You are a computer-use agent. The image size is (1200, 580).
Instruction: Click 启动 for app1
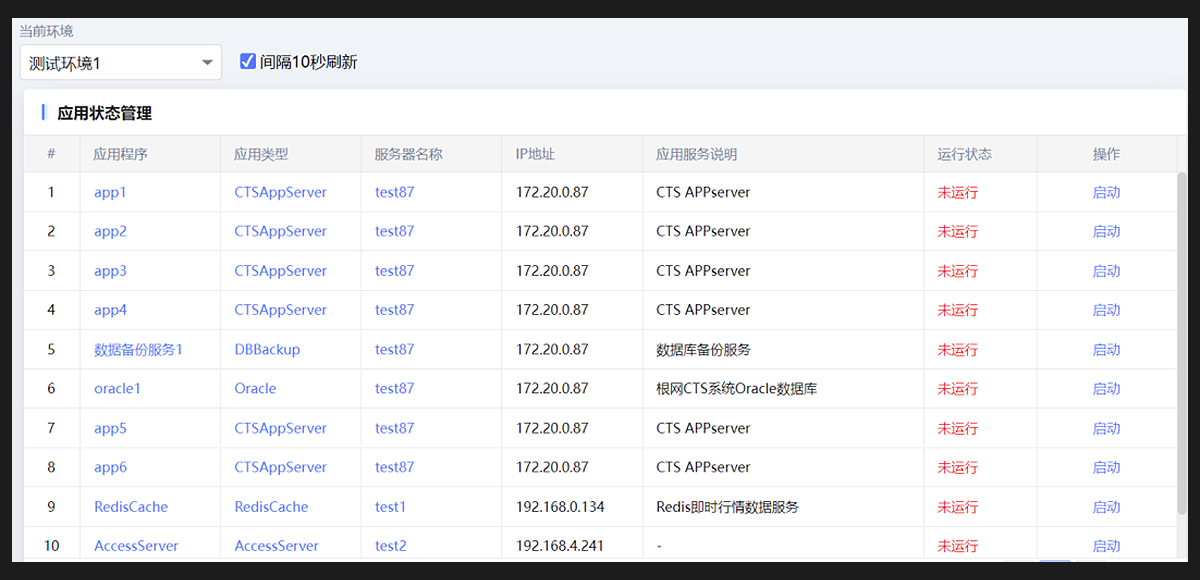click(x=1106, y=192)
